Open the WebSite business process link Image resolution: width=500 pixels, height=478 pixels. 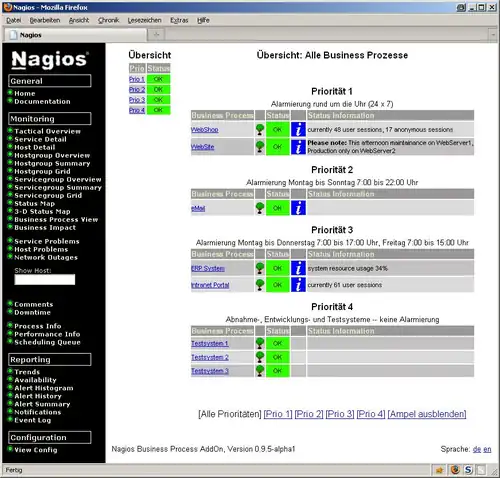[203, 147]
